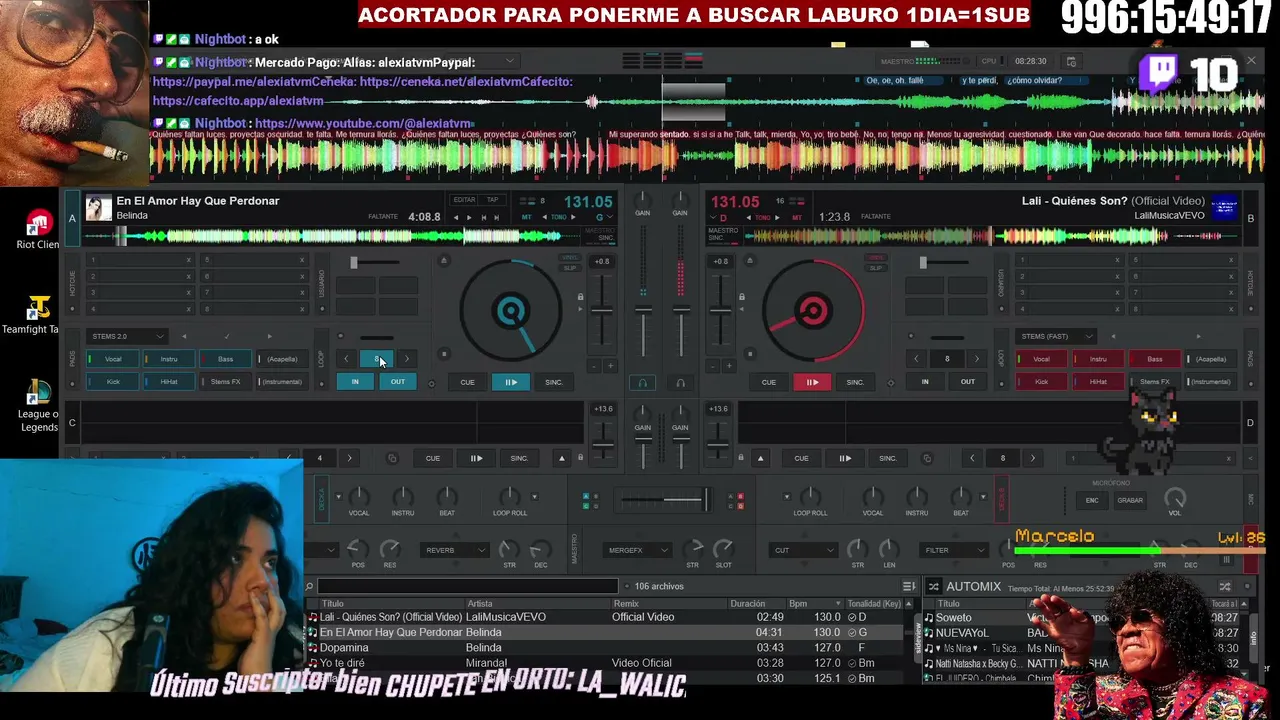Open the STEMS (FAST) pads dropdown
The image size is (1280, 720).
tap(1057, 336)
